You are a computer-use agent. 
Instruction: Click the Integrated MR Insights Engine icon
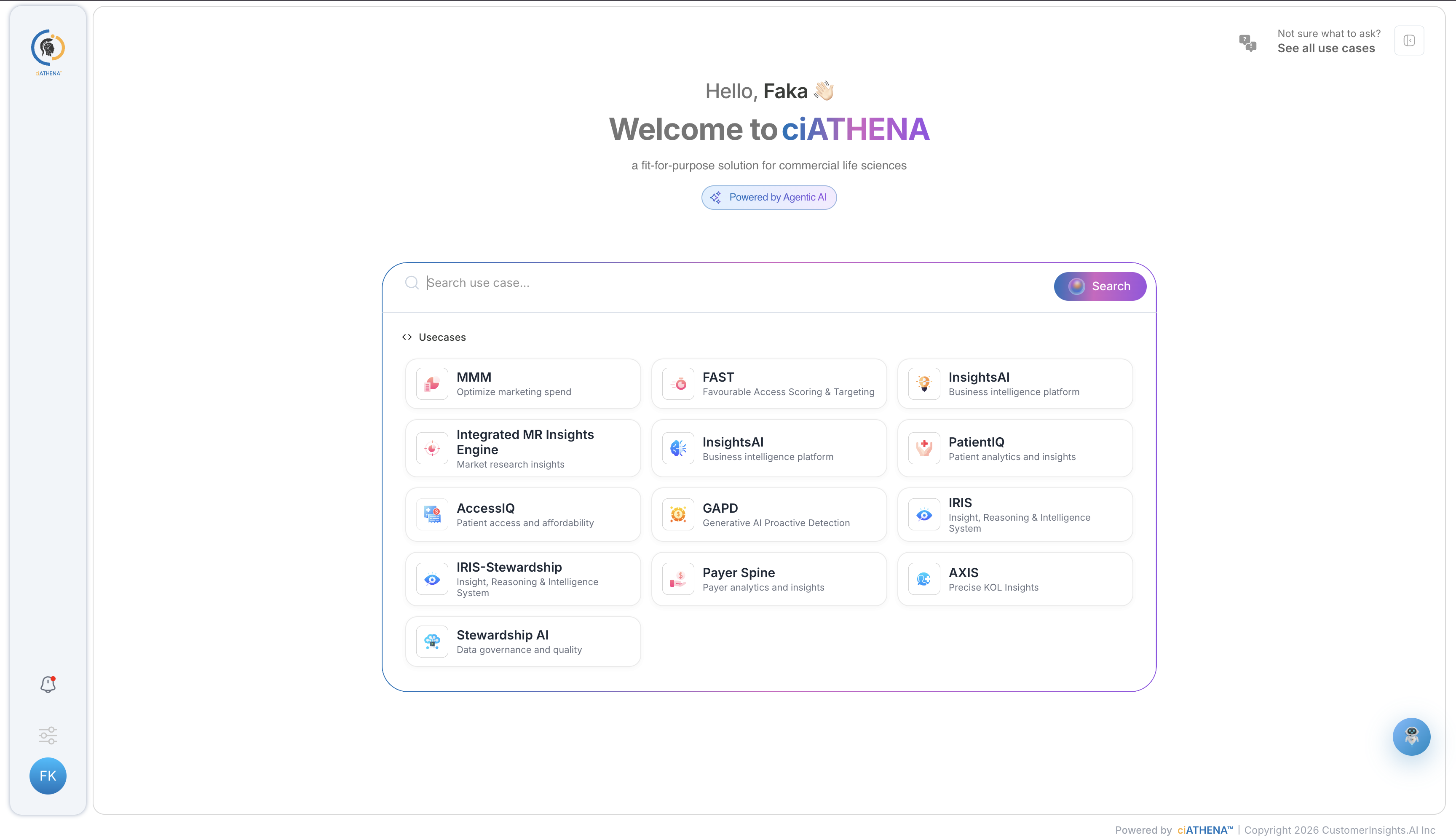coord(432,448)
